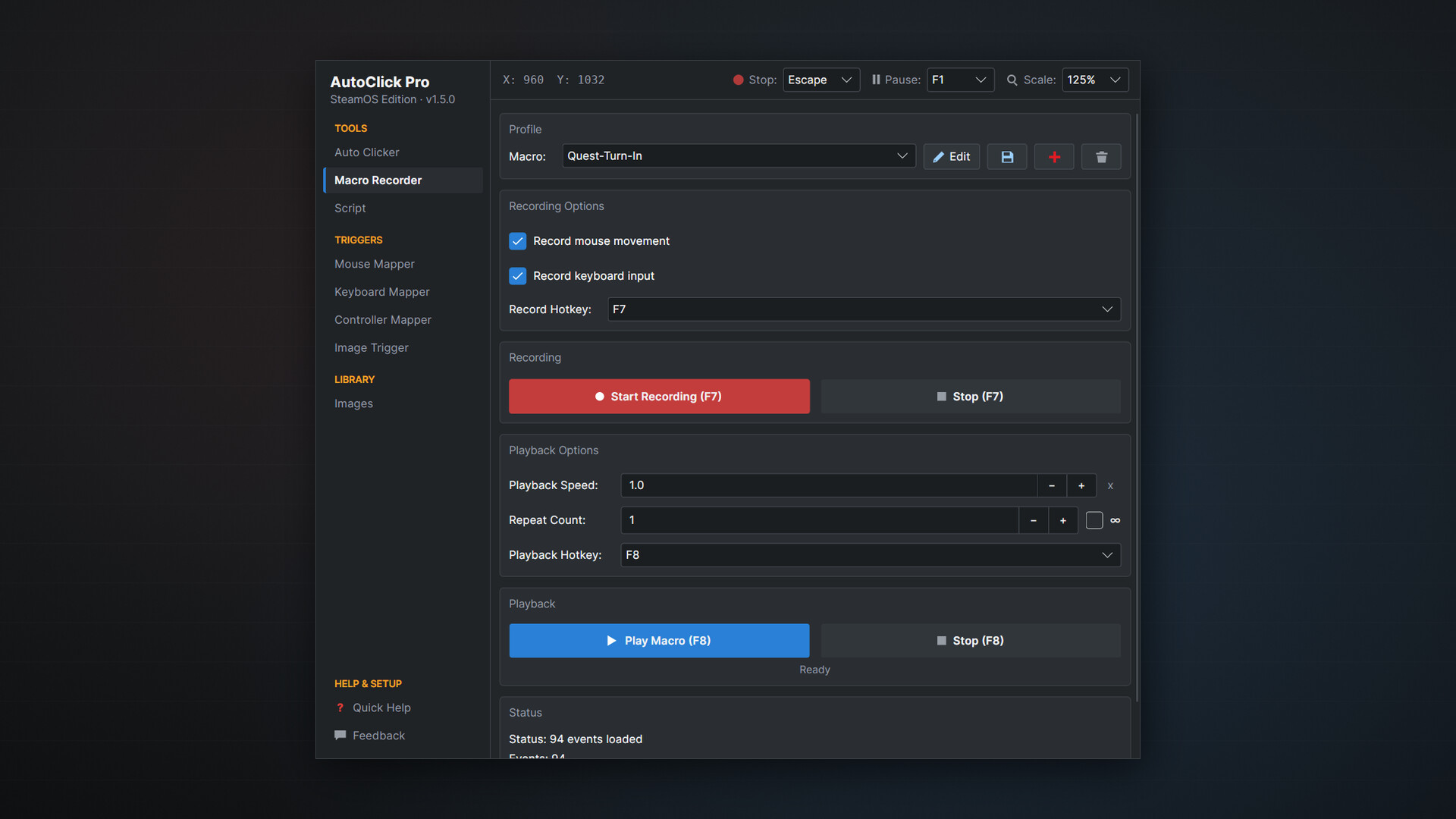The height and width of the screenshot is (819, 1456).
Task: Decrease Repeat Count with minus button
Action: pos(1034,520)
